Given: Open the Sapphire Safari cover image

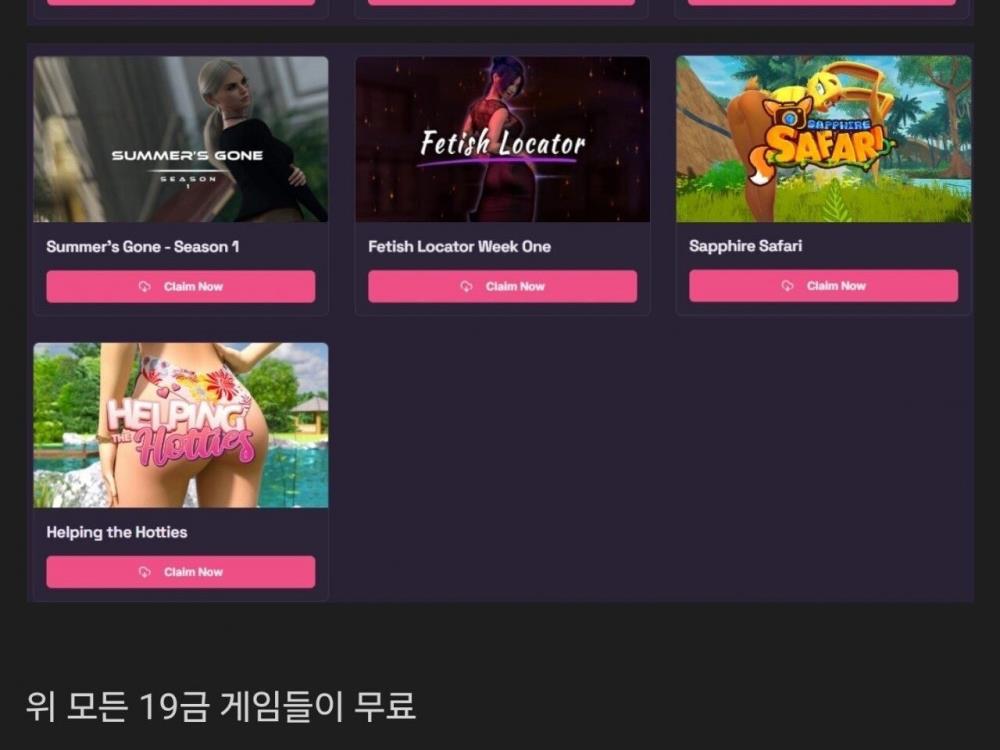Looking at the screenshot, I should (824, 139).
